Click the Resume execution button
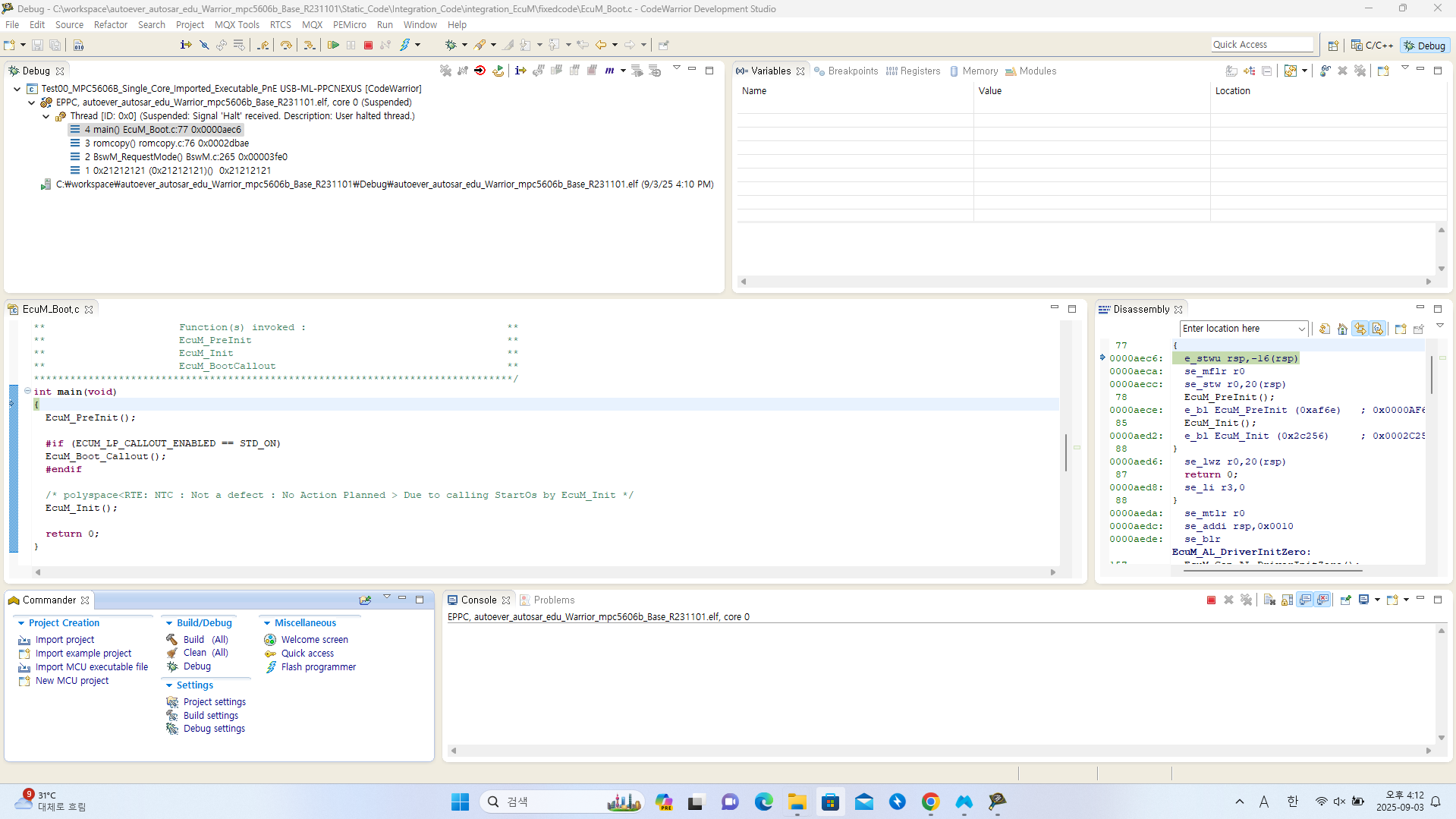This screenshot has width=1456, height=819. 332,46
